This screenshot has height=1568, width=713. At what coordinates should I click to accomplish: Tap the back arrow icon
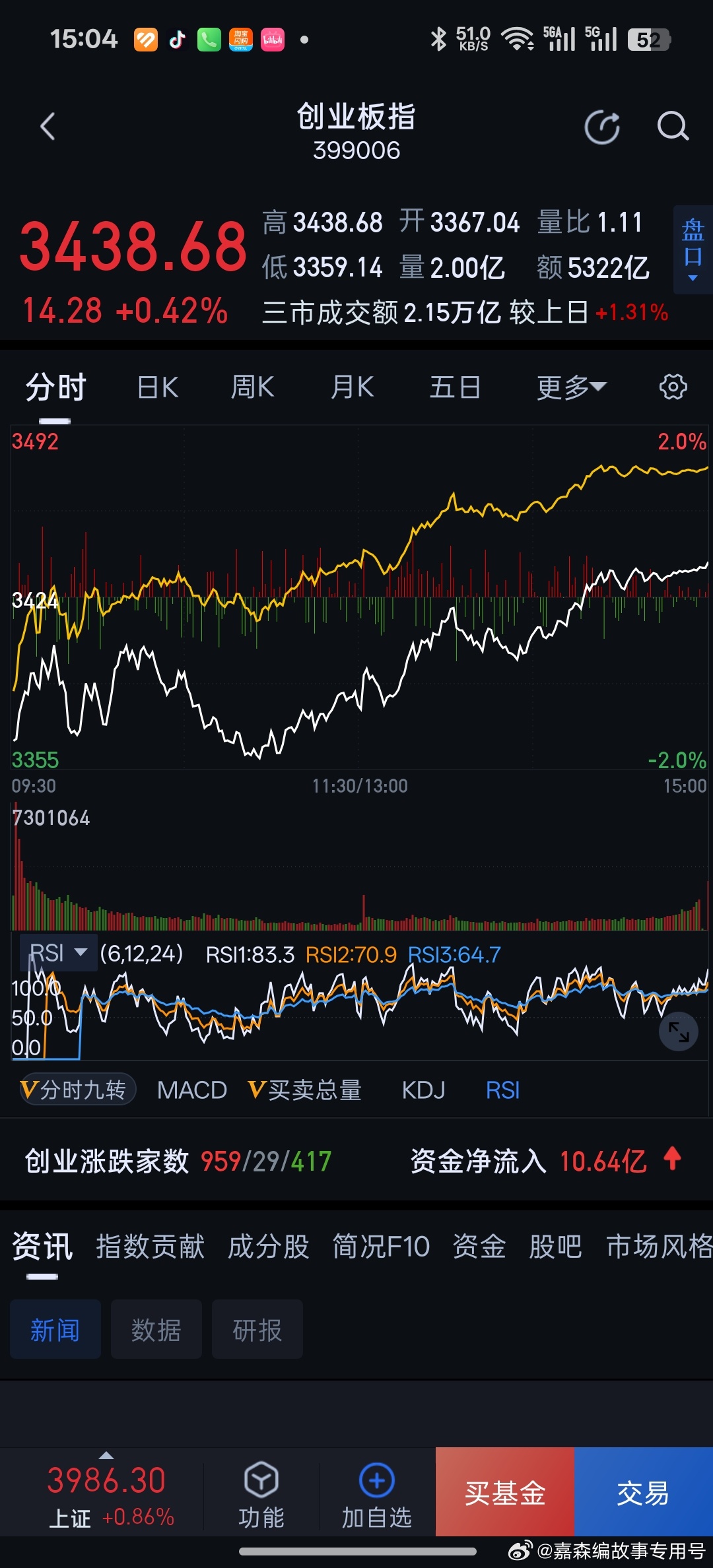(x=48, y=126)
